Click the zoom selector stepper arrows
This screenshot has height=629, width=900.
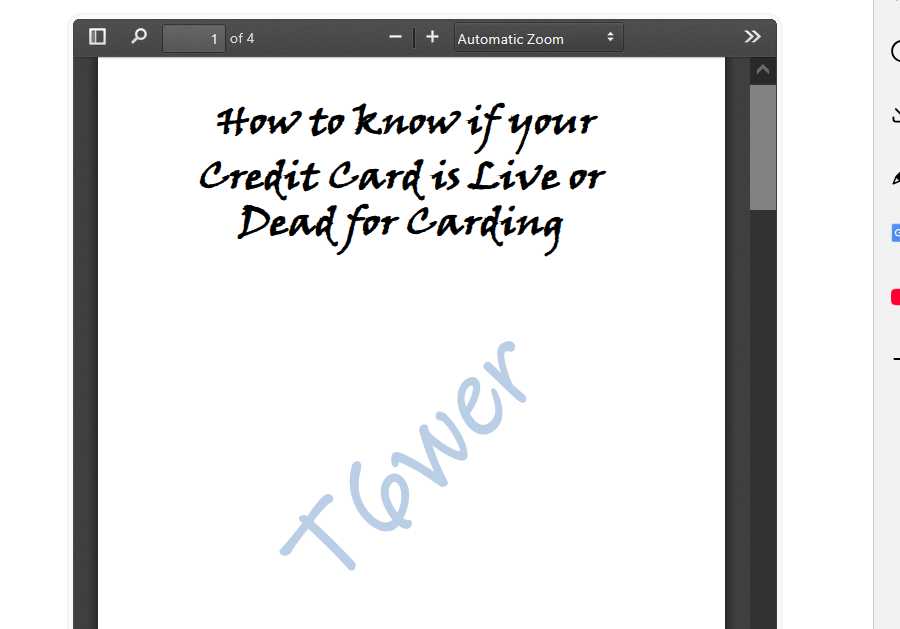pyautogui.click(x=610, y=38)
